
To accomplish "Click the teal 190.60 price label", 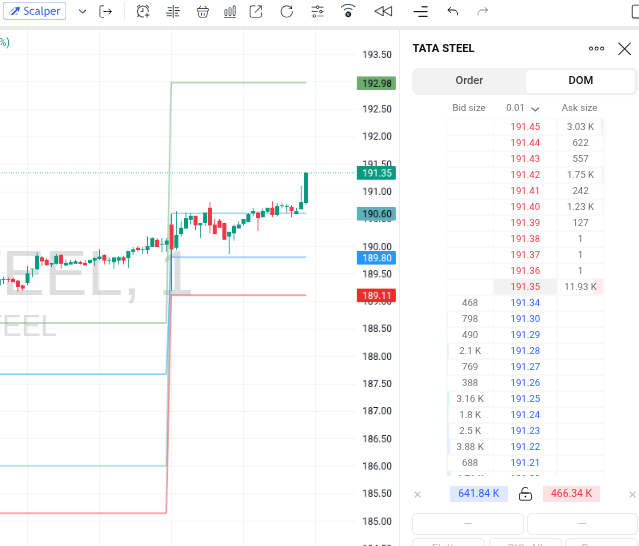I will click(x=377, y=214).
